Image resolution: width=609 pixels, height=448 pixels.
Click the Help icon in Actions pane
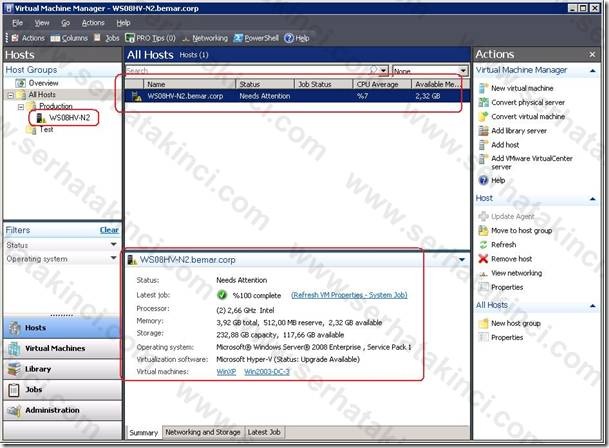pyautogui.click(x=483, y=180)
